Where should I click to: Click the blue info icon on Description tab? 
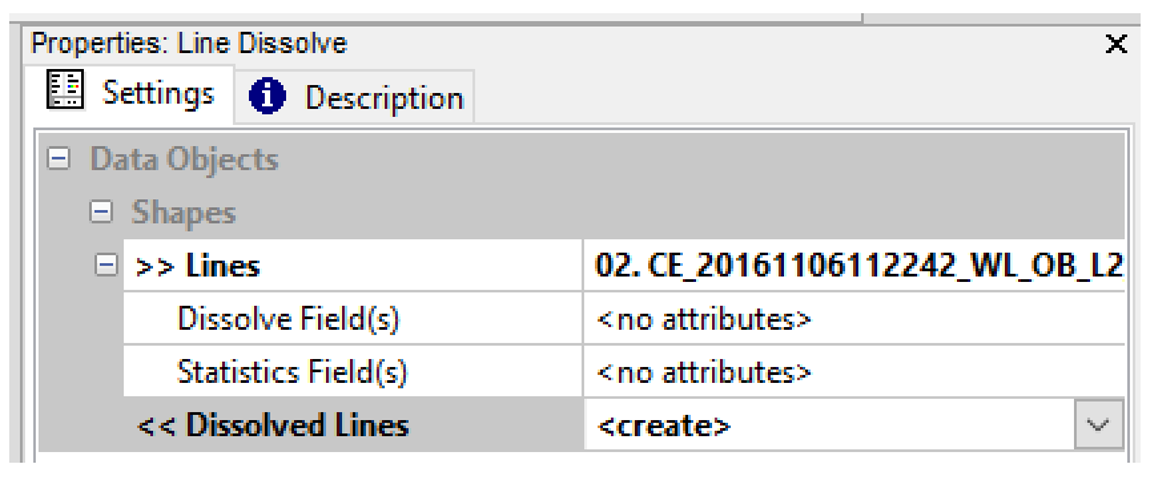(x=268, y=97)
